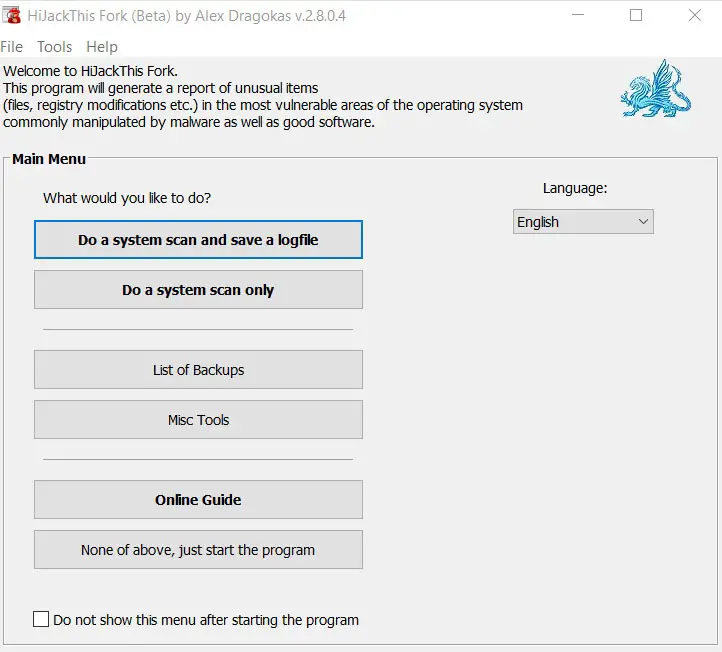Open the File menu

12,47
